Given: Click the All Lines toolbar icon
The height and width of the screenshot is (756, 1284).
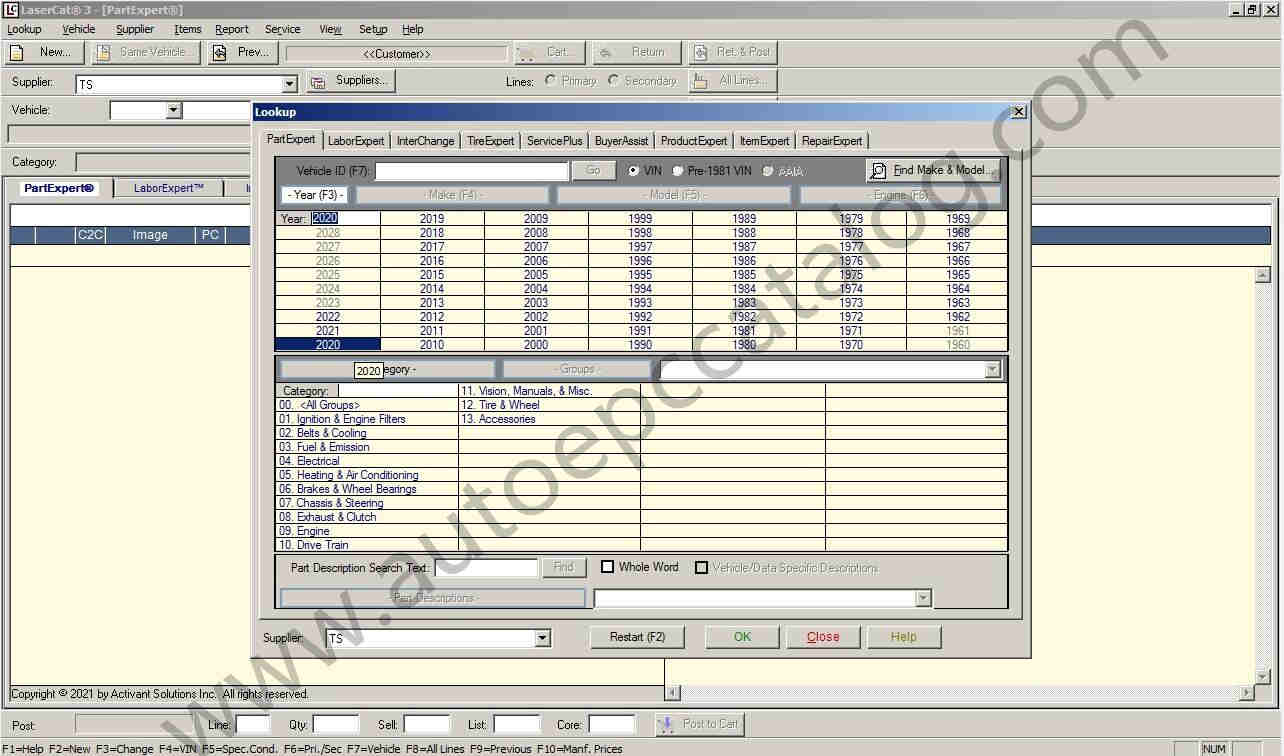Looking at the screenshot, I should 700,81.
